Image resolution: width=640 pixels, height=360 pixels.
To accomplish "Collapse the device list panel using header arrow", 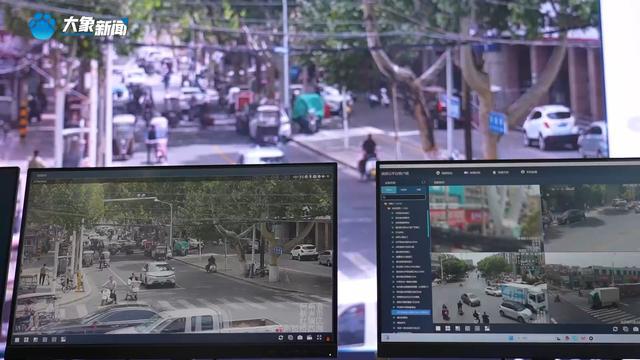I will 423,182.
